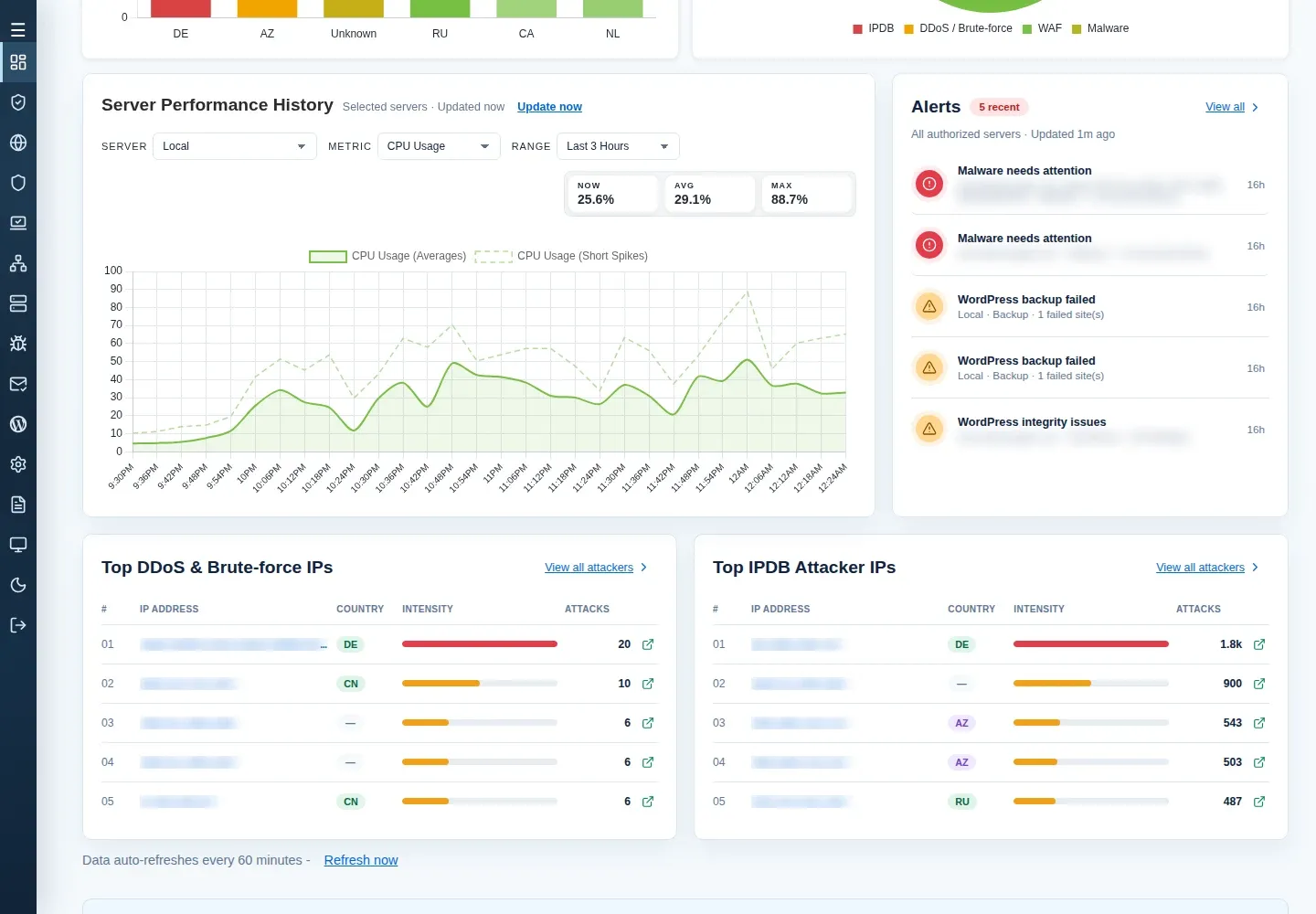Click View all attackers for DDoS IPs
Screen dimensions: 1316x914
[596, 568]
